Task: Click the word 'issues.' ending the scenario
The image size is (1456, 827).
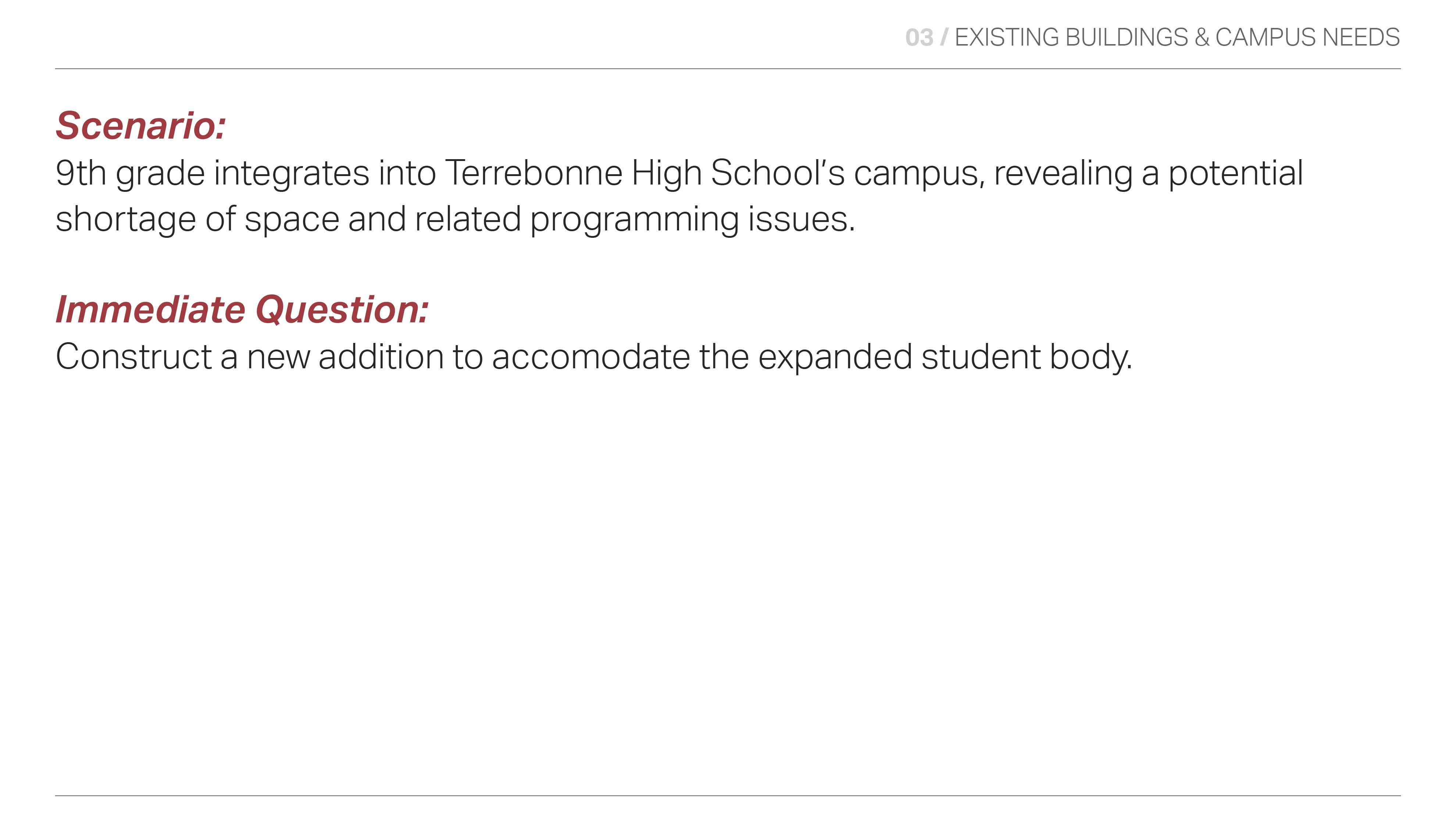Action: pyautogui.click(x=802, y=219)
